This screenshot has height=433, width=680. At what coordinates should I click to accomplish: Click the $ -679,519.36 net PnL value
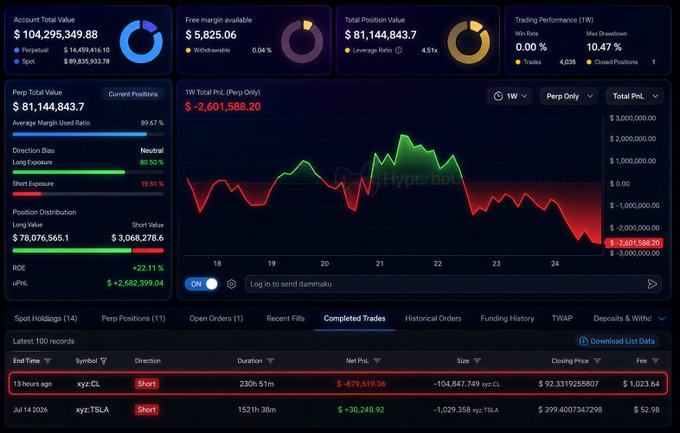(361, 384)
